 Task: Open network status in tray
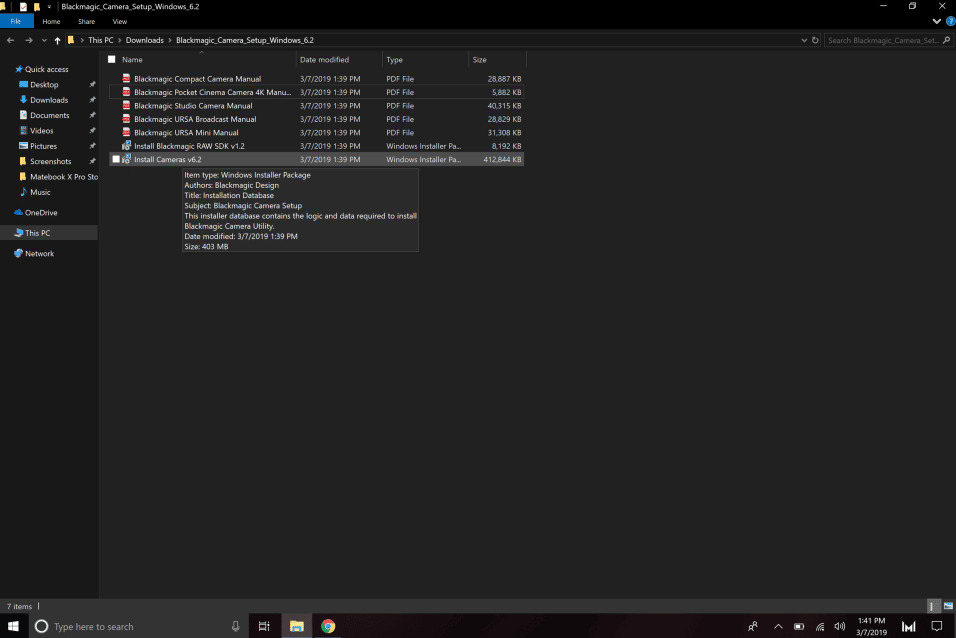[820, 626]
